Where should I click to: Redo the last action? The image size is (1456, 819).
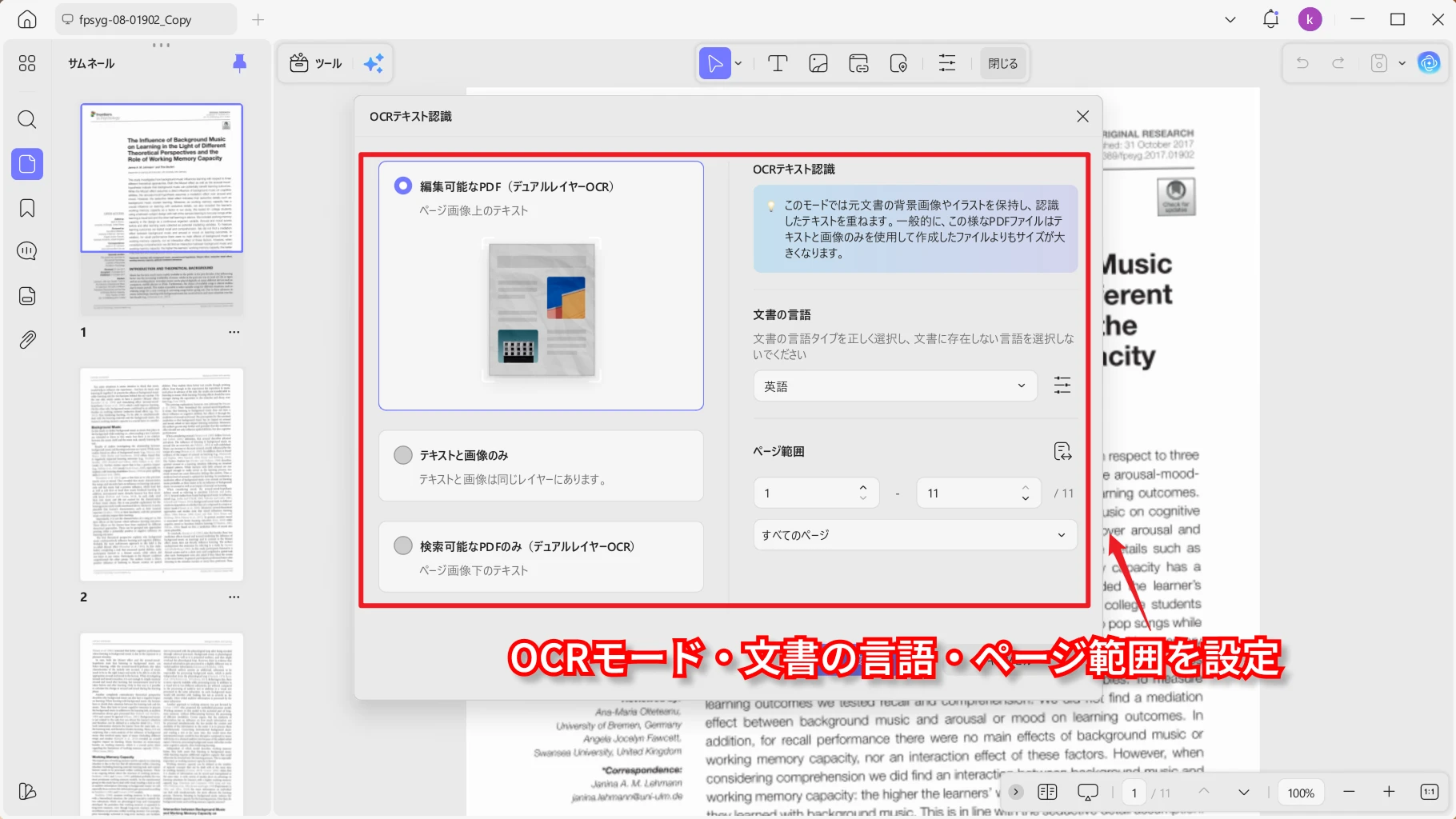(1338, 63)
